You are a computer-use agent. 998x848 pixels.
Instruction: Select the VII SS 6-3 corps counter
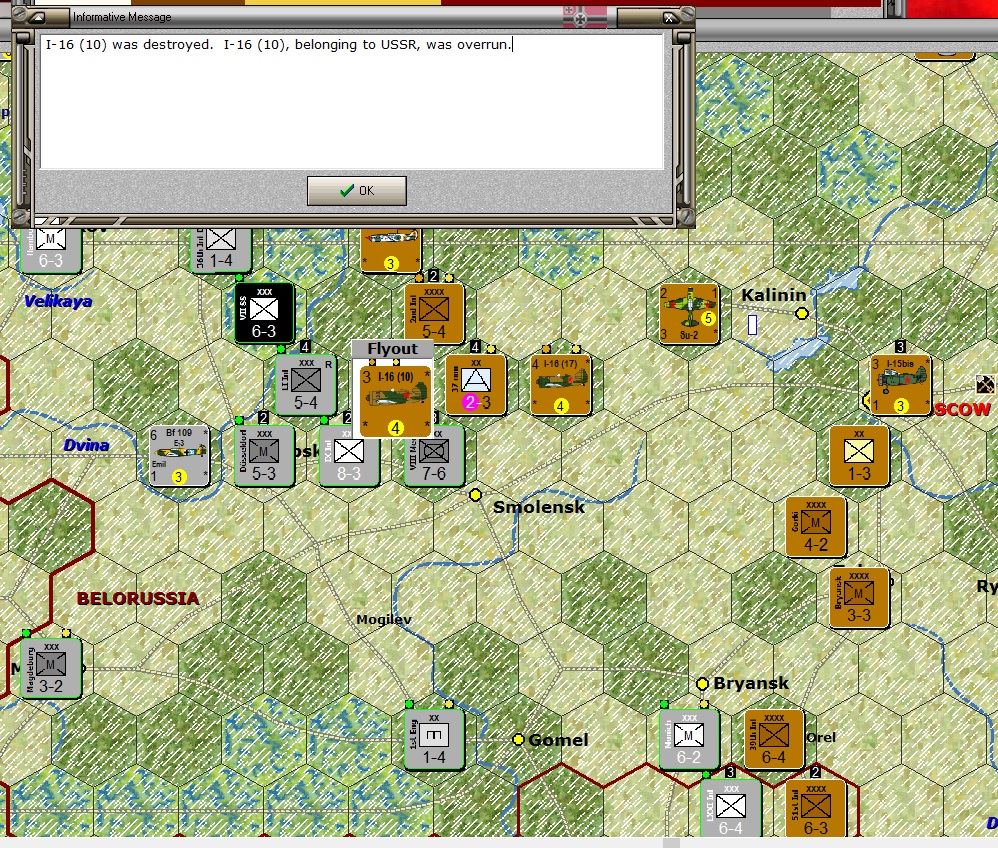click(x=264, y=313)
